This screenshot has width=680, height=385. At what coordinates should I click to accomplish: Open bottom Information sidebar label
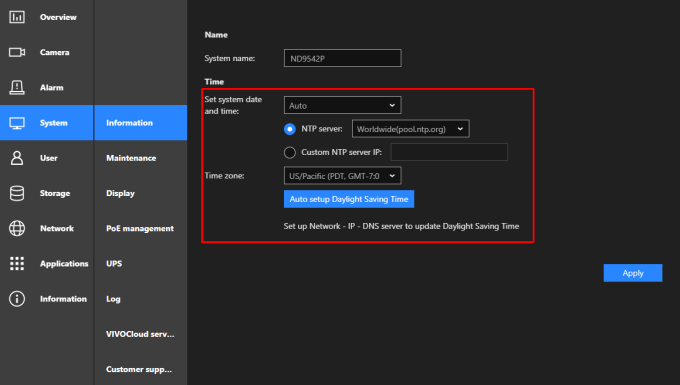[63, 299]
